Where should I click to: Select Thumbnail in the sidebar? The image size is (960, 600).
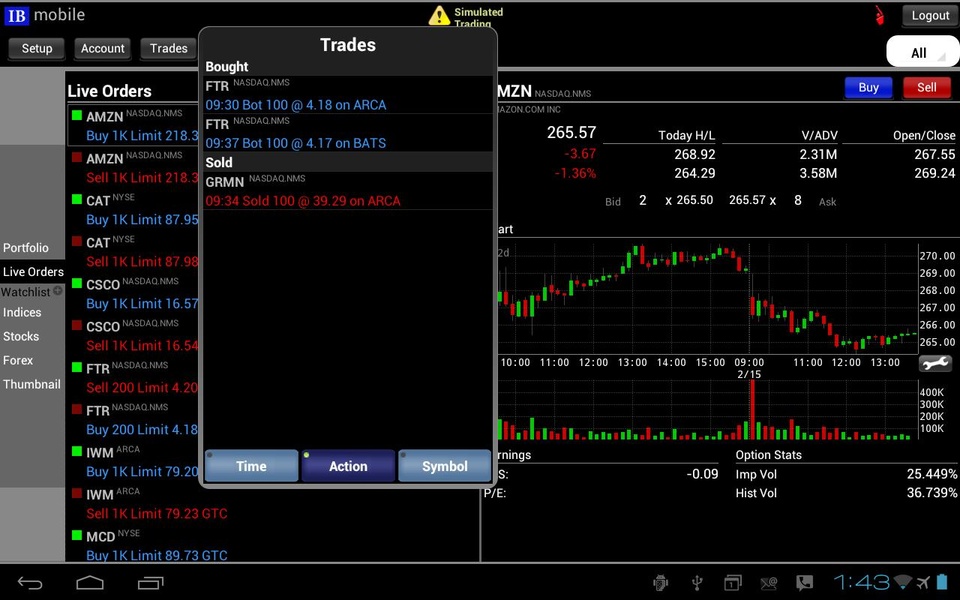point(32,384)
